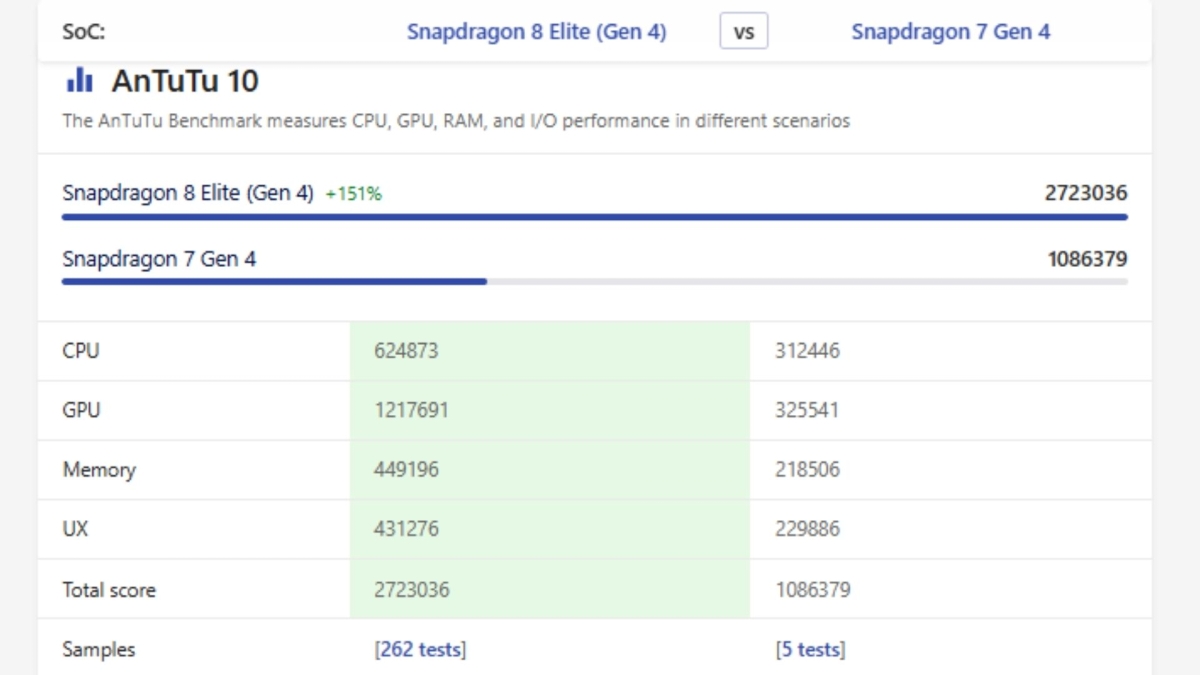Select the Total score row label

(x=109, y=589)
